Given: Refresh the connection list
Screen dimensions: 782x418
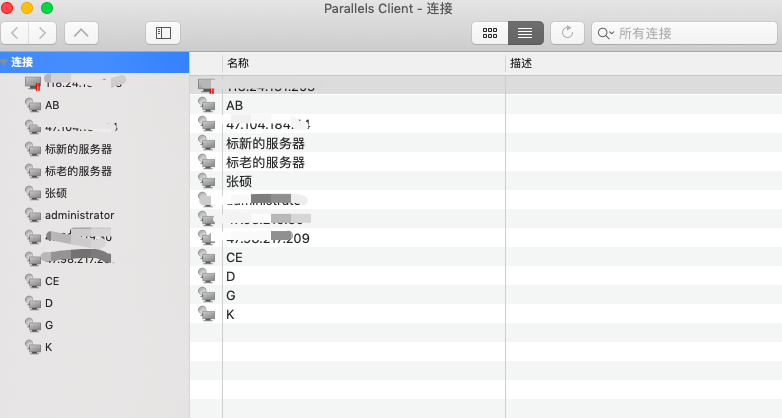Looking at the screenshot, I should tap(567, 33).
